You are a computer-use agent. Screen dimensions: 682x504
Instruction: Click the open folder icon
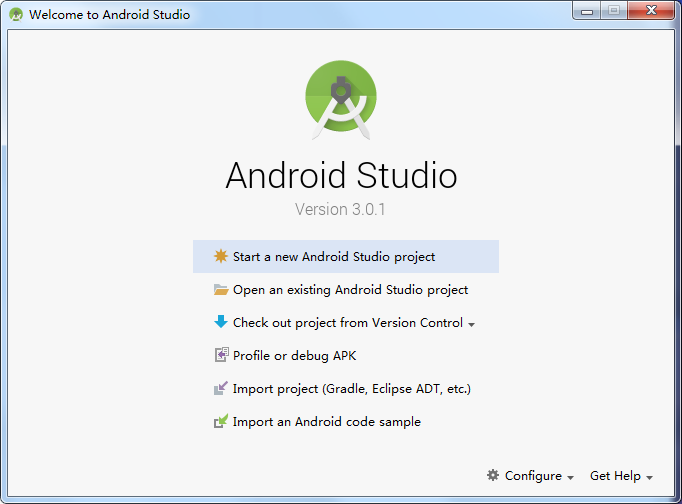(221, 290)
